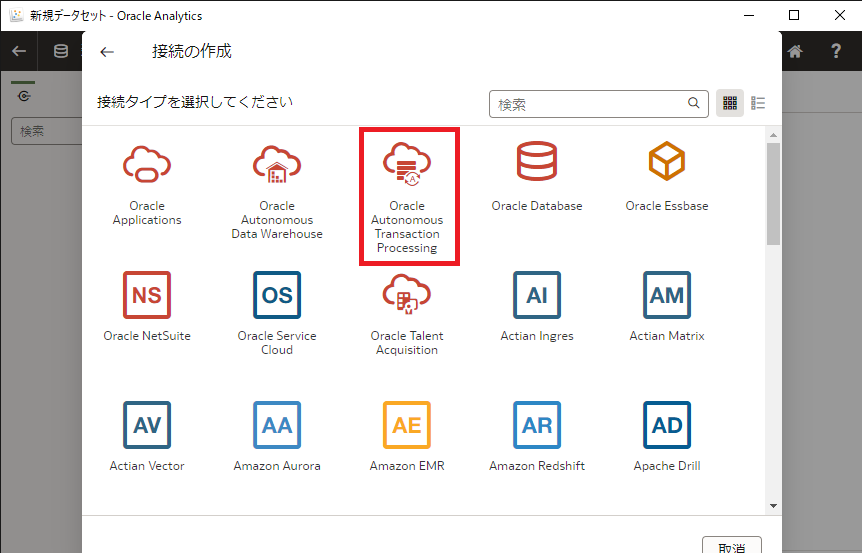Select Oracle Autonomous Transaction Processing
Viewport: 862px width, 553px height.
(407, 165)
